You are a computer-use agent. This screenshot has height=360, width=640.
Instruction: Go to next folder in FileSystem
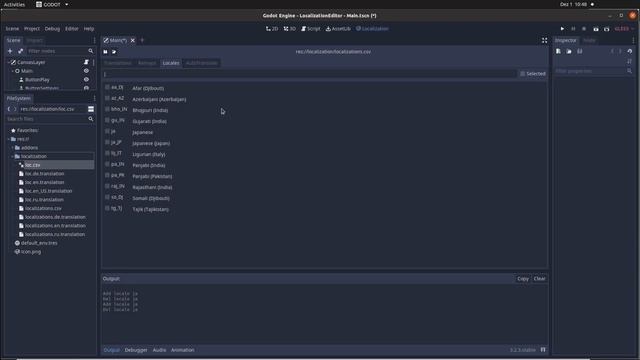click(x=15, y=109)
